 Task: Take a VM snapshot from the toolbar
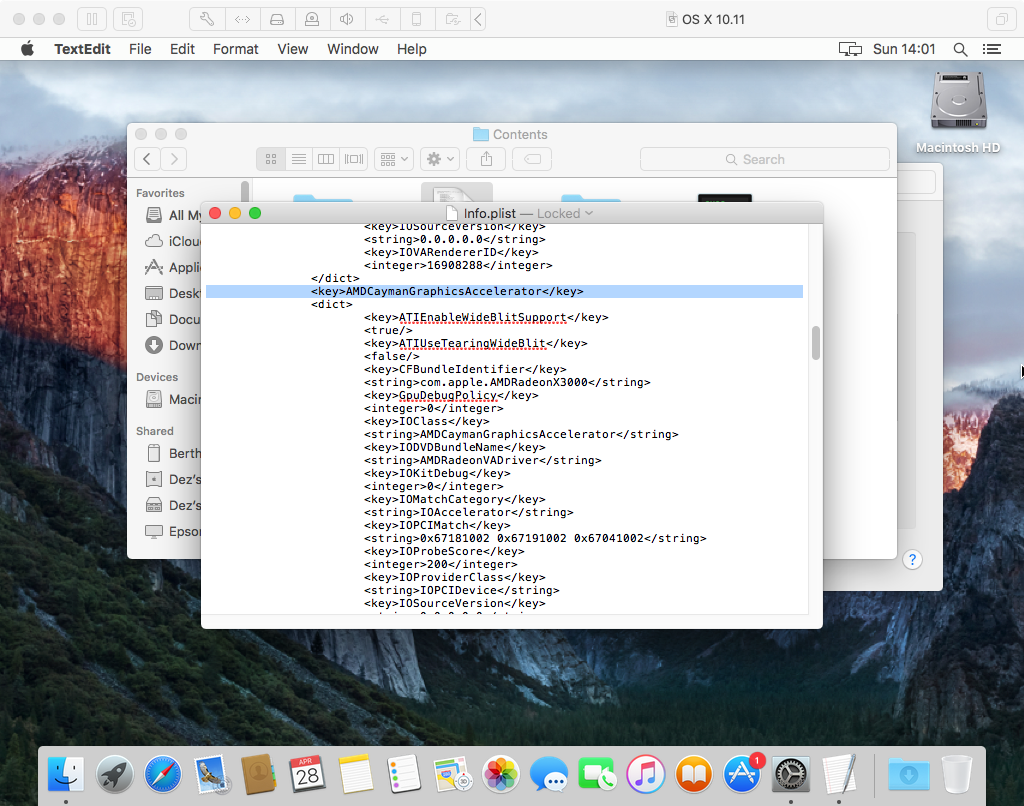128,19
